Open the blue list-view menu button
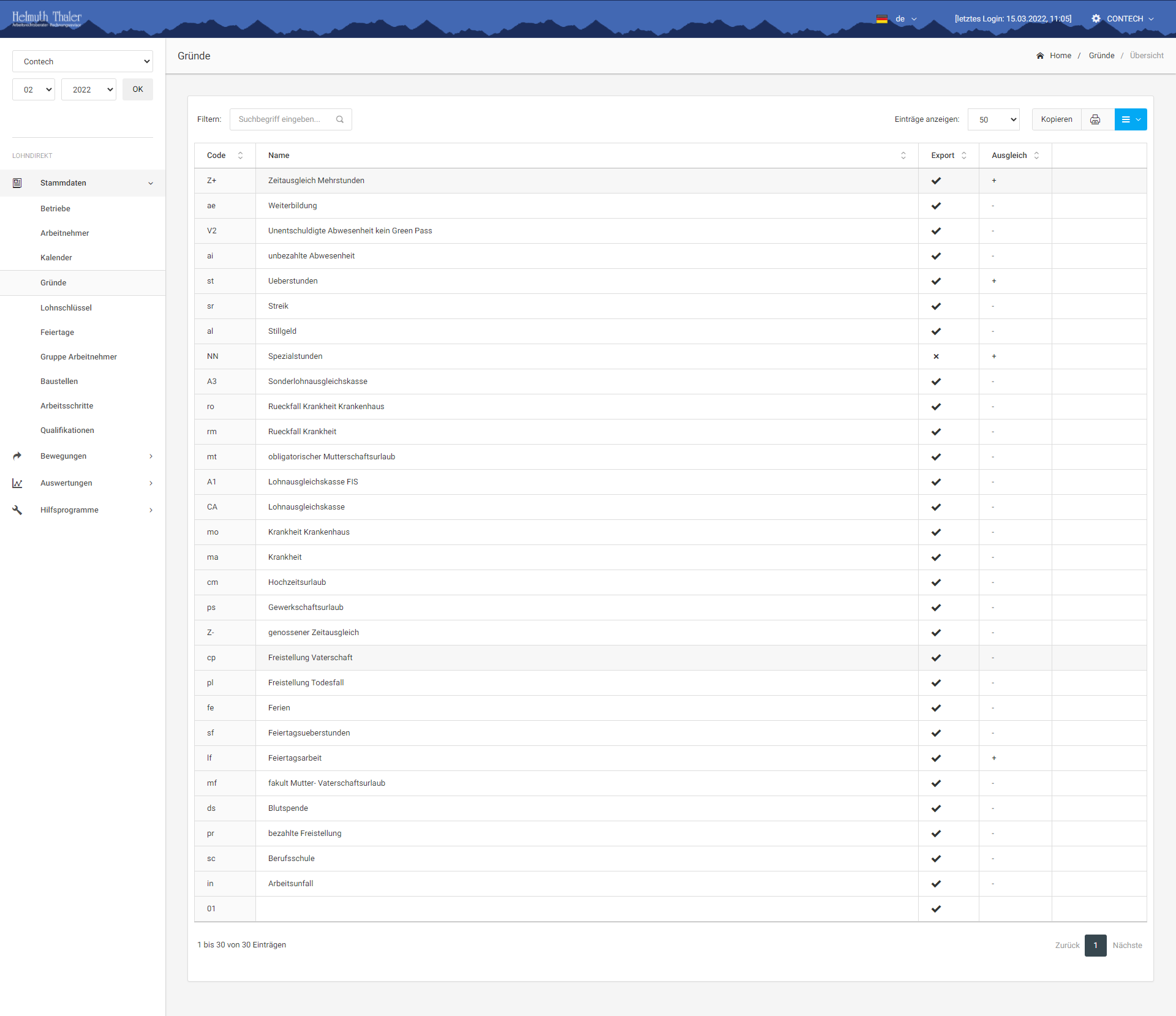 pyautogui.click(x=1130, y=119)
